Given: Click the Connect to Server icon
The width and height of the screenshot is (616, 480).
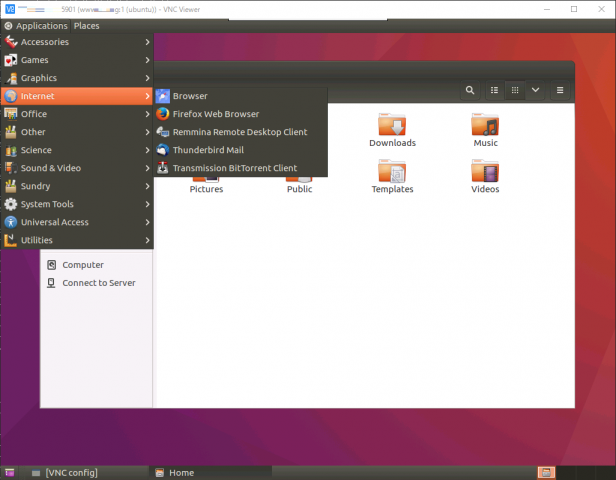Looking at the screenshot, I should coord(51,283).
